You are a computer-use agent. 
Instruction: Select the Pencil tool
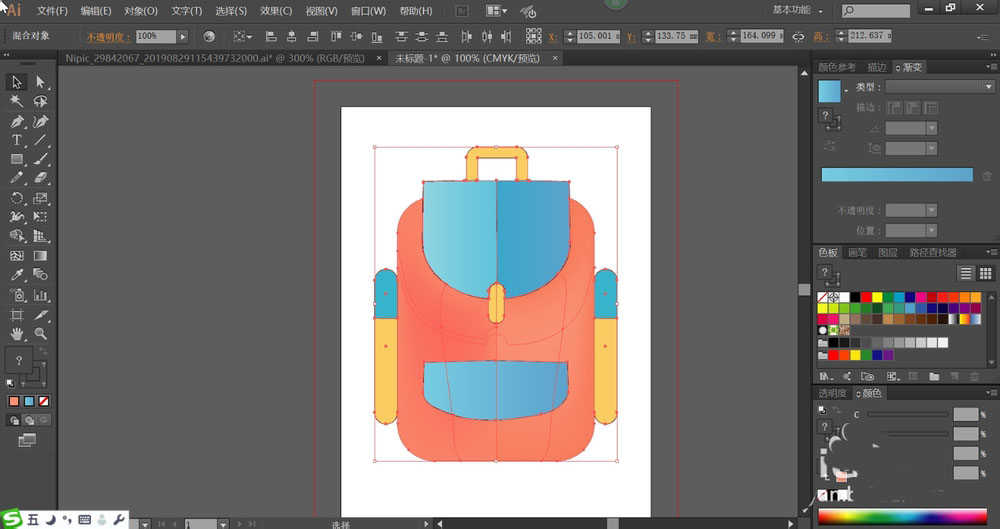[17, 178]
